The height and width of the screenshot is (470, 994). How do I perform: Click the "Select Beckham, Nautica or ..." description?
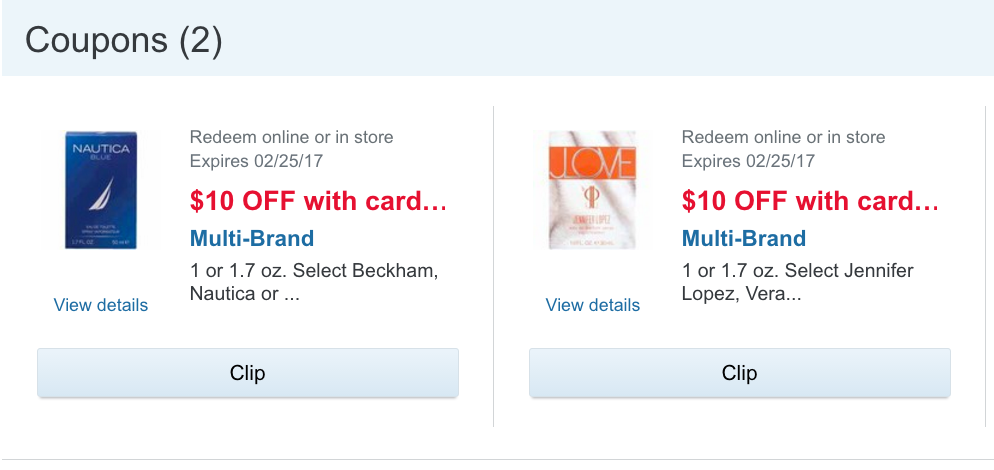point(314,282)
